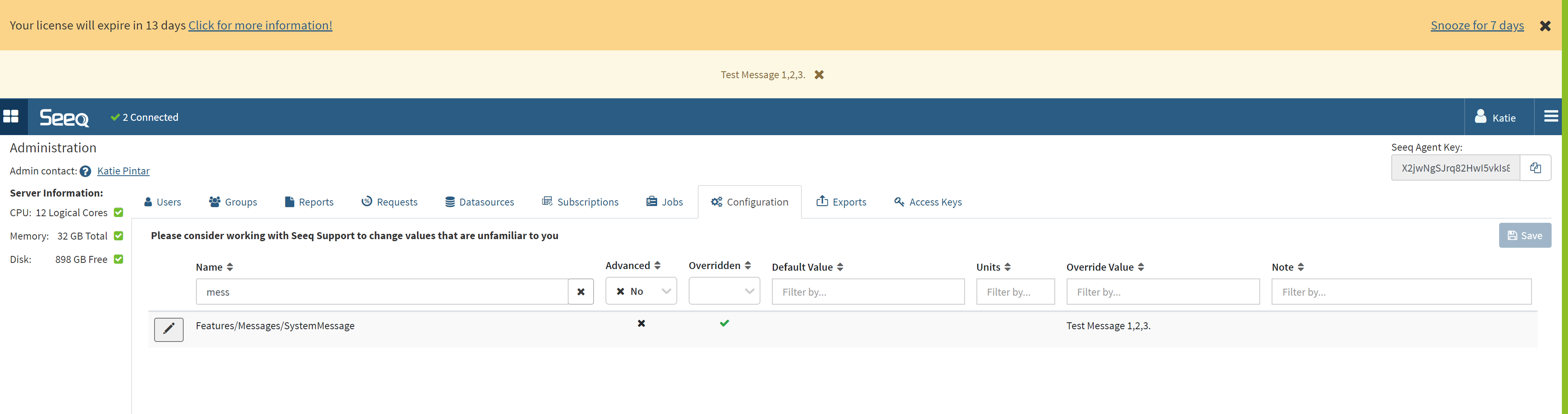Click the Snooze for 7 days link
This screenshot has height=414, width=1568.
tap(1477, 25)
